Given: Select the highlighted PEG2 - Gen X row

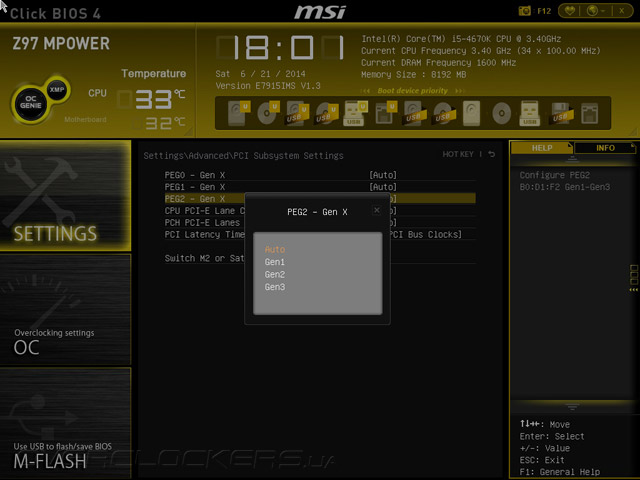Looking at the screenshot, I should click(x=320, y=199).
